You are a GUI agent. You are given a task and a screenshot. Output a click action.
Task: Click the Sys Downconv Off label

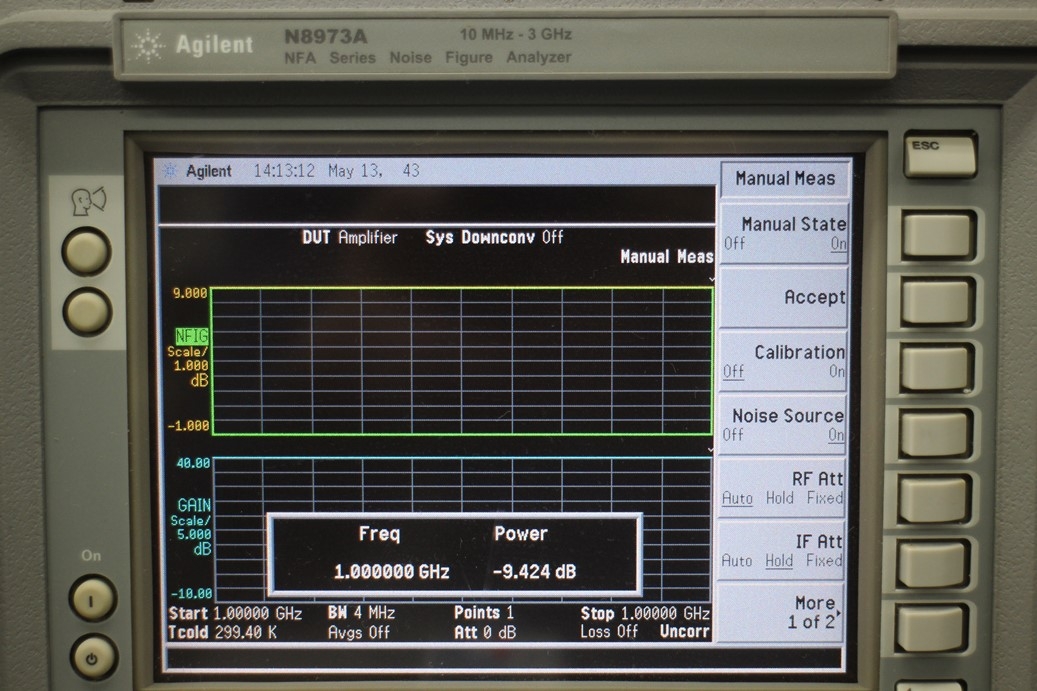tap(495, 237)
